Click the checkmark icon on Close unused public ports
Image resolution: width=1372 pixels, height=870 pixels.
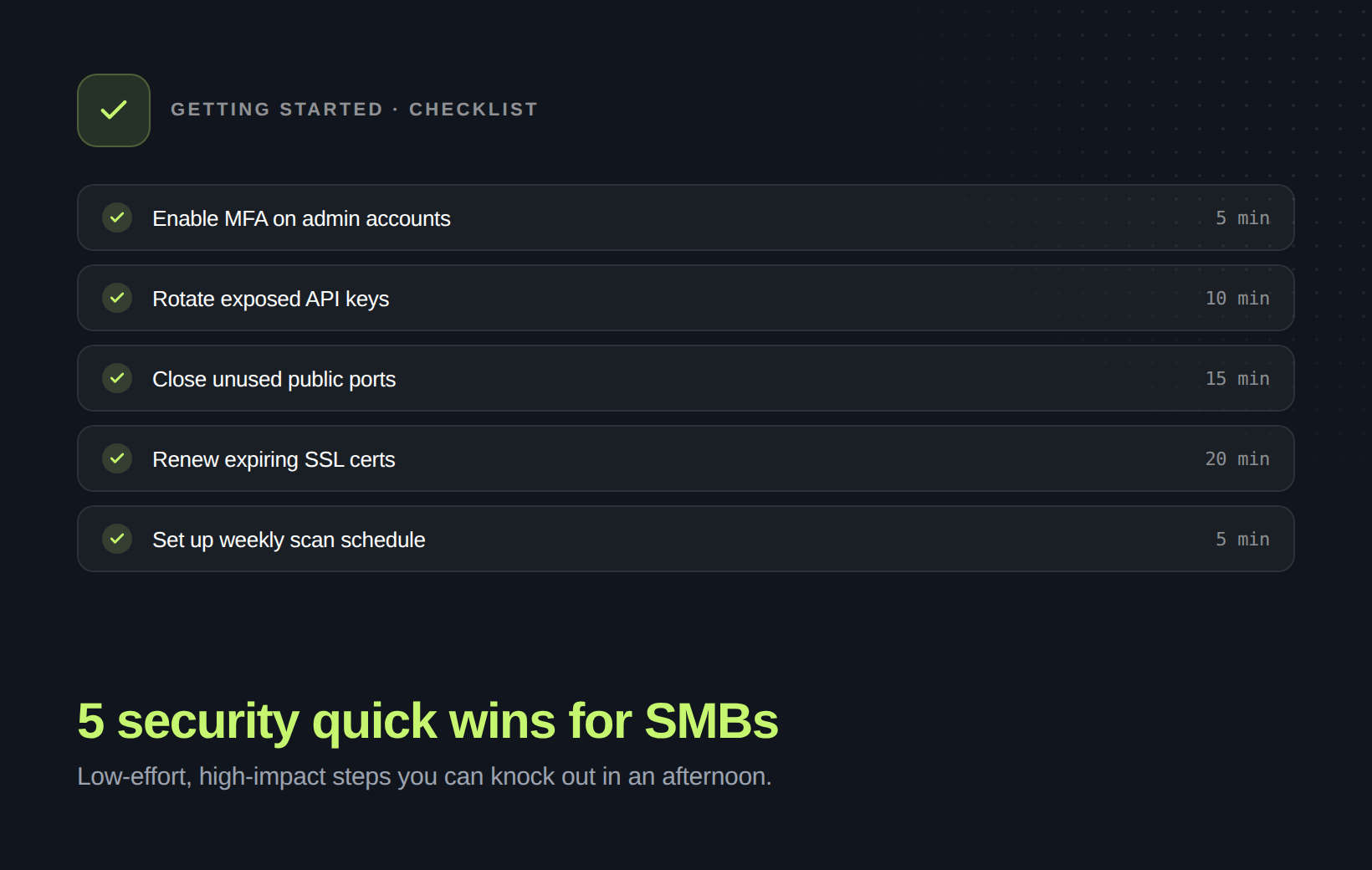click(x=117, y=378)
